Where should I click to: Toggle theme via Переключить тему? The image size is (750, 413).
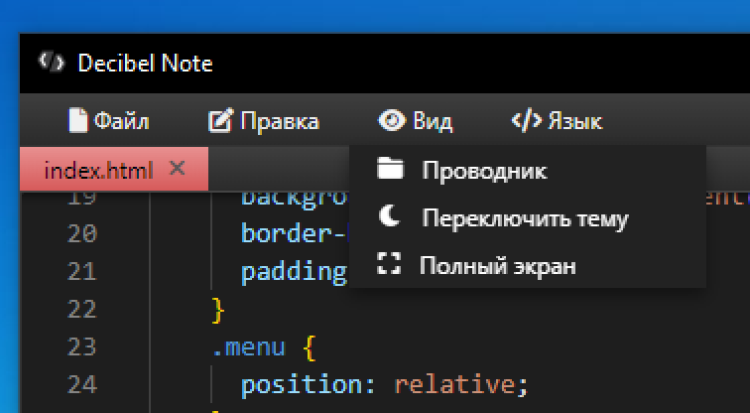524,219
